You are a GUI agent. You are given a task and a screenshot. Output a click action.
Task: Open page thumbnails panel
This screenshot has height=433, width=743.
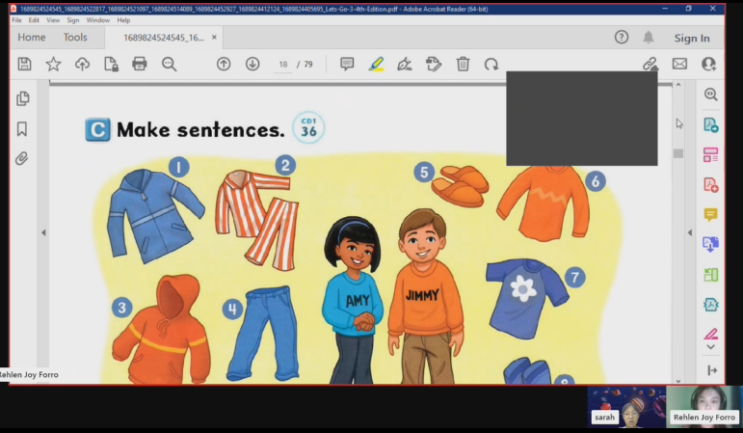coord(22,99)
